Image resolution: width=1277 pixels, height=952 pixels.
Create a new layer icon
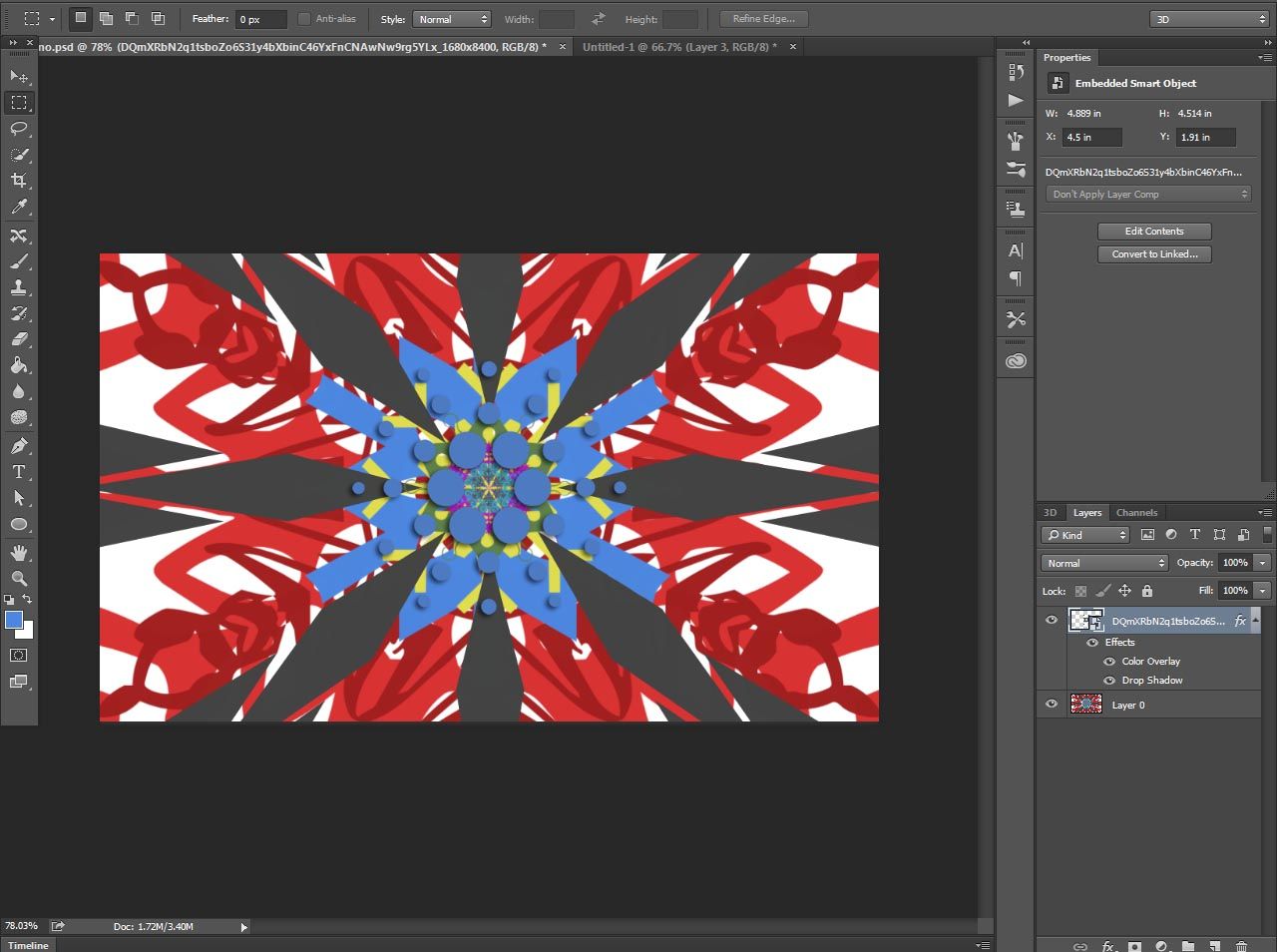coord(1214,946)
